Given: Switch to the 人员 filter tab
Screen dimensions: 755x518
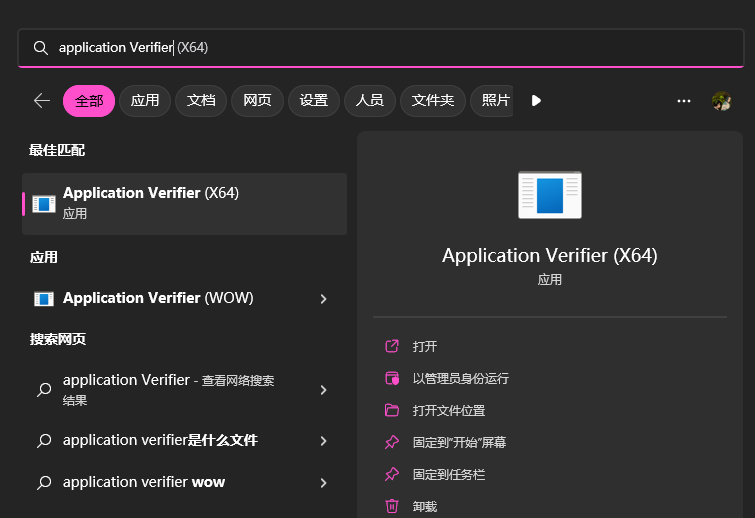Looking at the screenshot, I should [x=370, y=101].
